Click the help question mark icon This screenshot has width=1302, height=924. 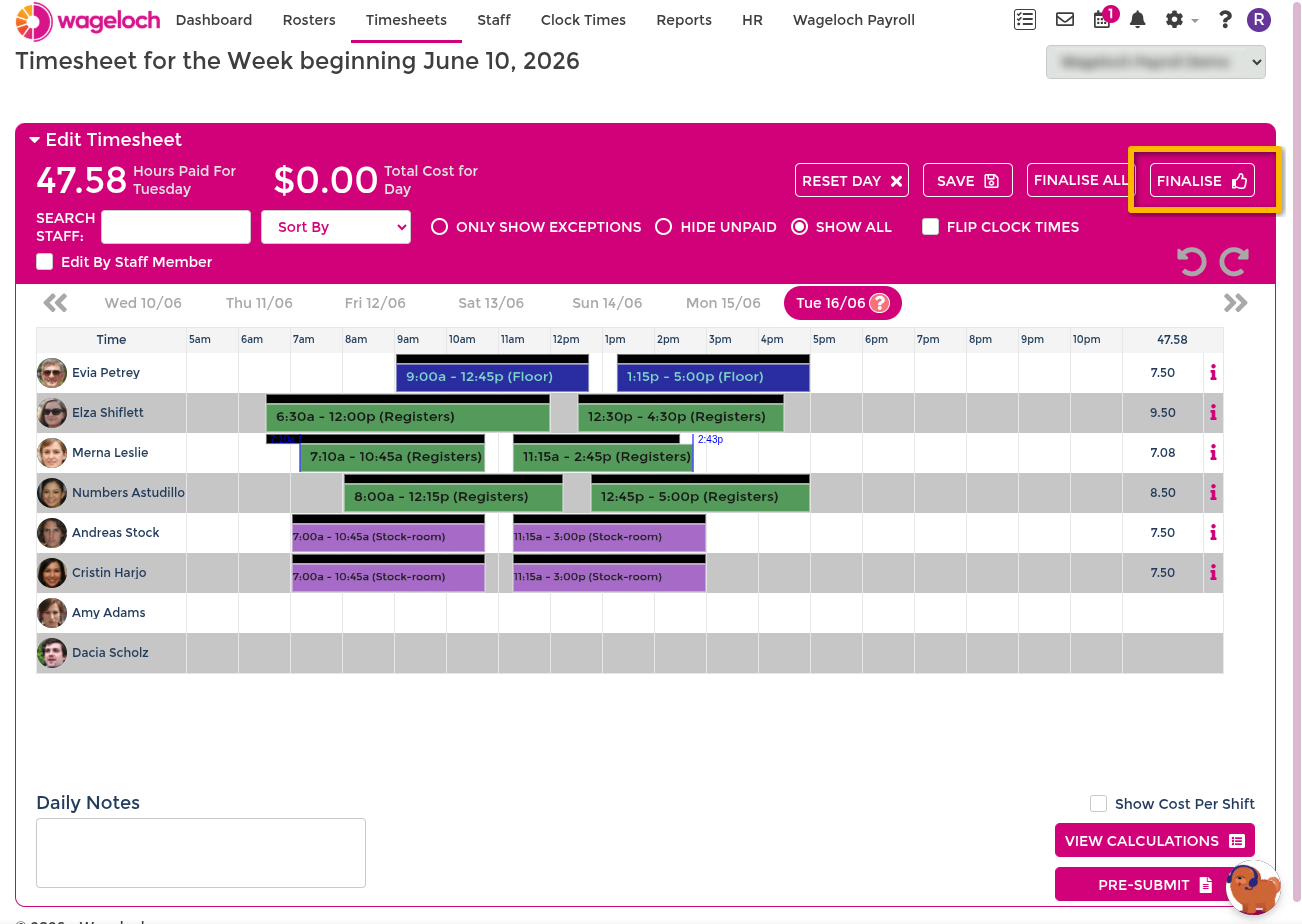click(1225, 19)
